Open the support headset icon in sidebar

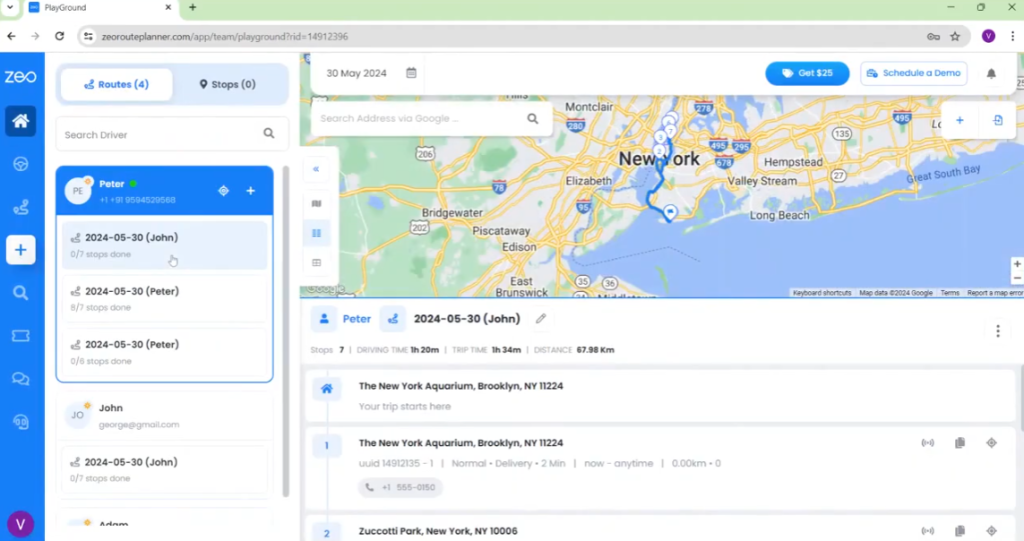(20, 422)
